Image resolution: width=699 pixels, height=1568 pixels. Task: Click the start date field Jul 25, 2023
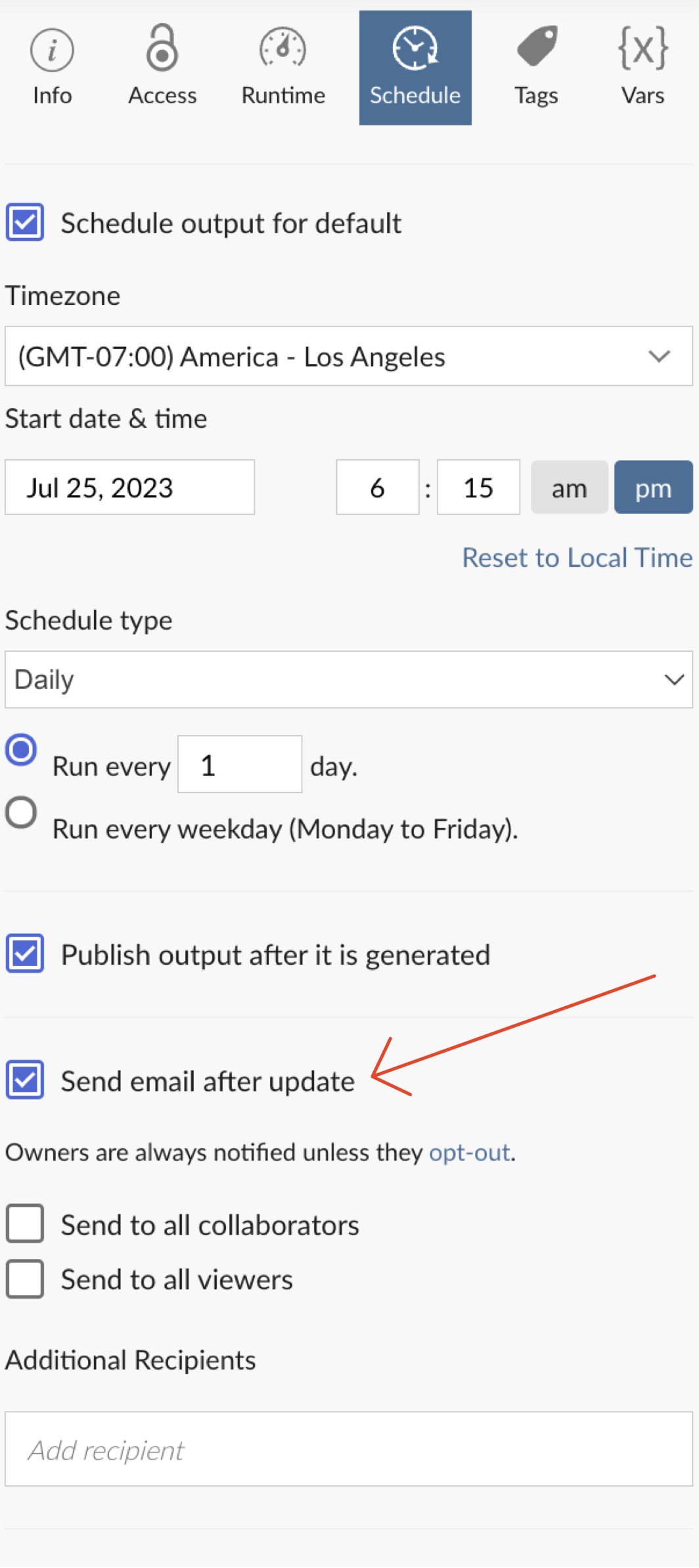click(129, 488)
